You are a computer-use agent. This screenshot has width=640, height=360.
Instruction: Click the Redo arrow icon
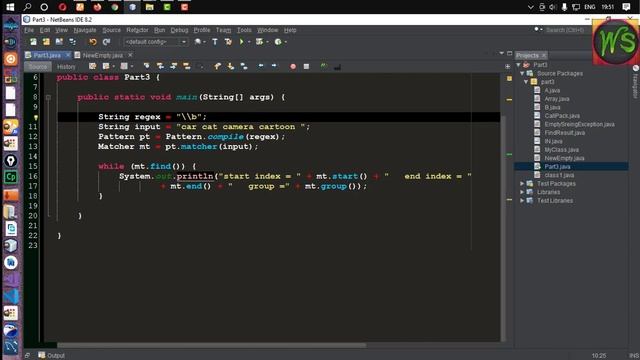[x=106, y=42]
